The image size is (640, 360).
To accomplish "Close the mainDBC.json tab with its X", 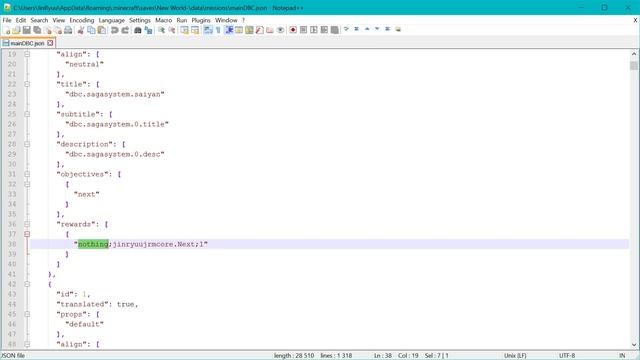I will 50,43.
